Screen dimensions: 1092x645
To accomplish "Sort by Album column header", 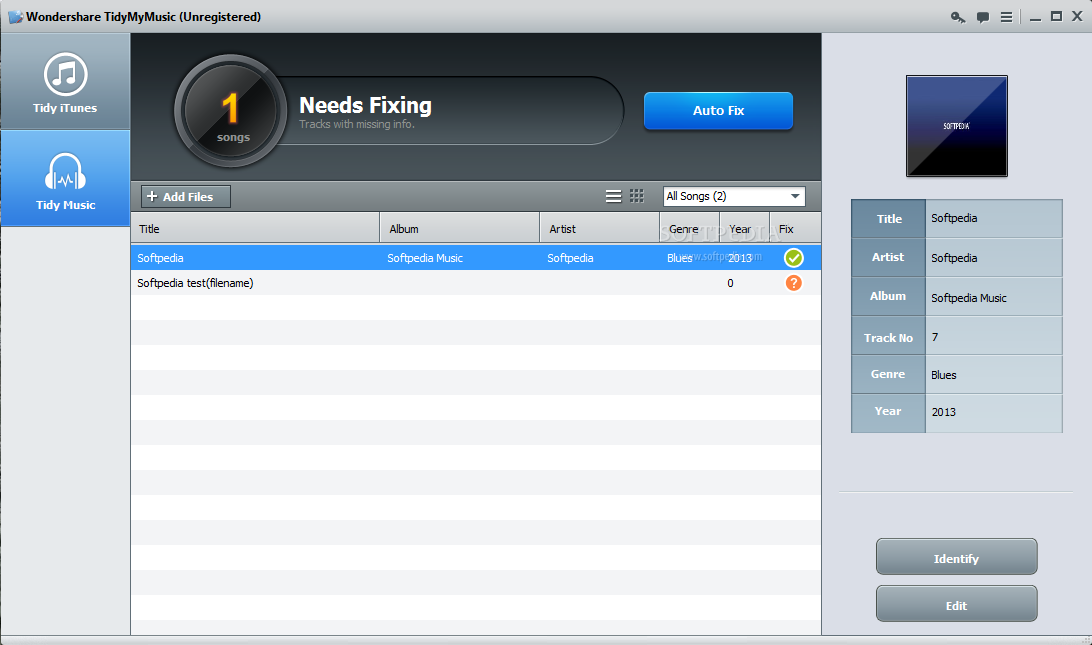I will (460, 228).
